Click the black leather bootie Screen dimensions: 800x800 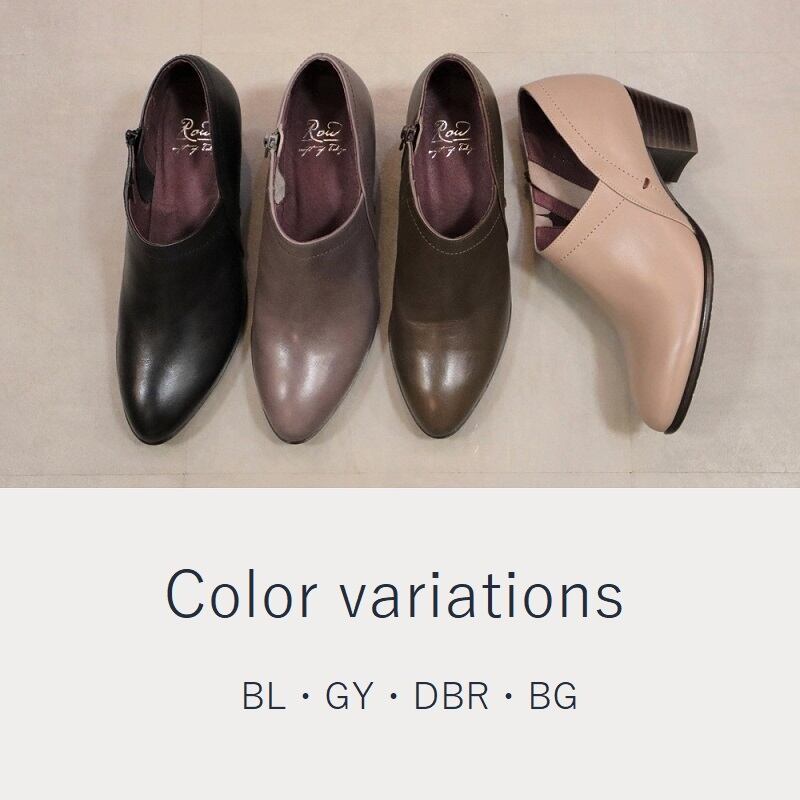(x=181, y=250)
